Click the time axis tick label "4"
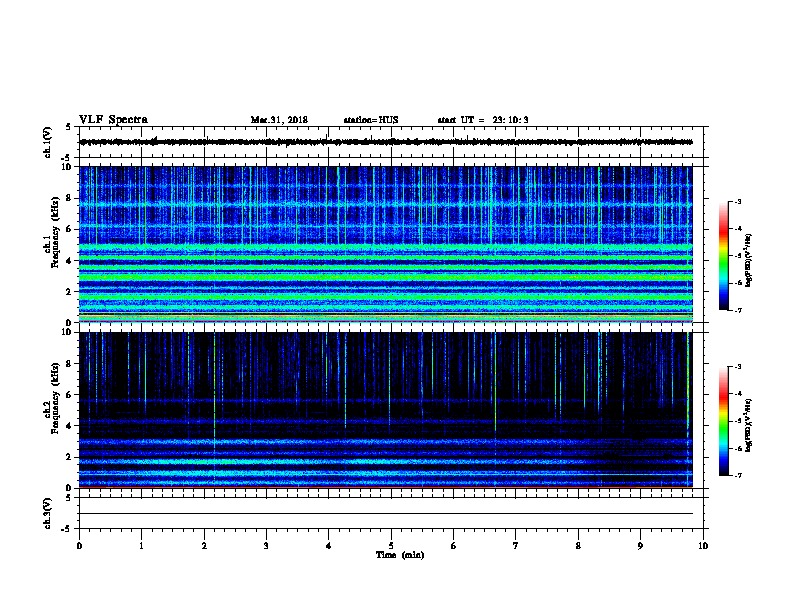This screenshot has height=612, width=792. point(328,545)
